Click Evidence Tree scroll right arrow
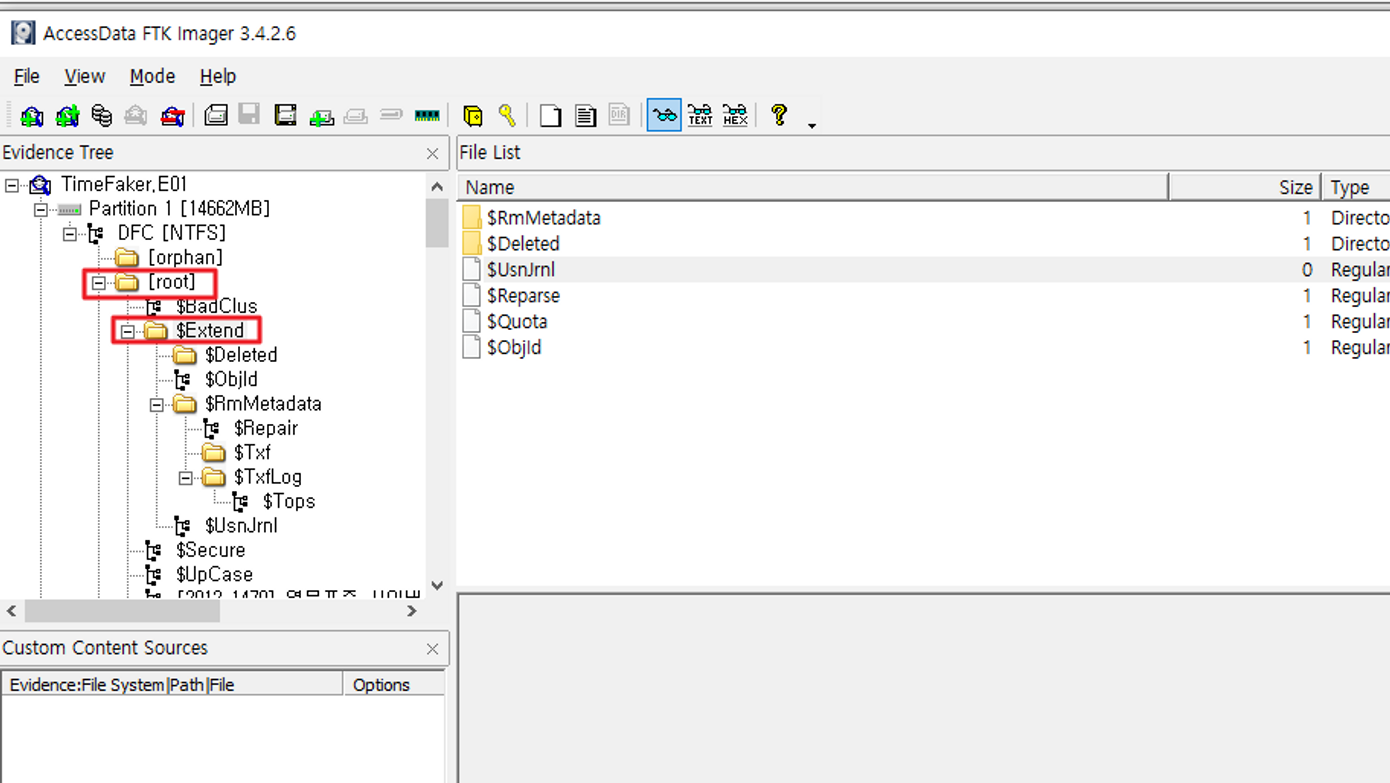This screenshot has height=783, width=1390. coord(412,611)
